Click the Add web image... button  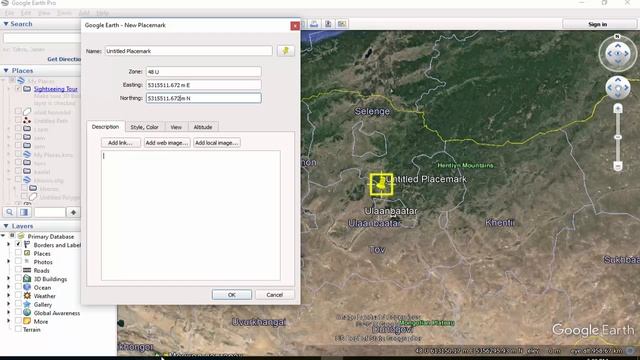pyautogui.click(x=167, y=143)
